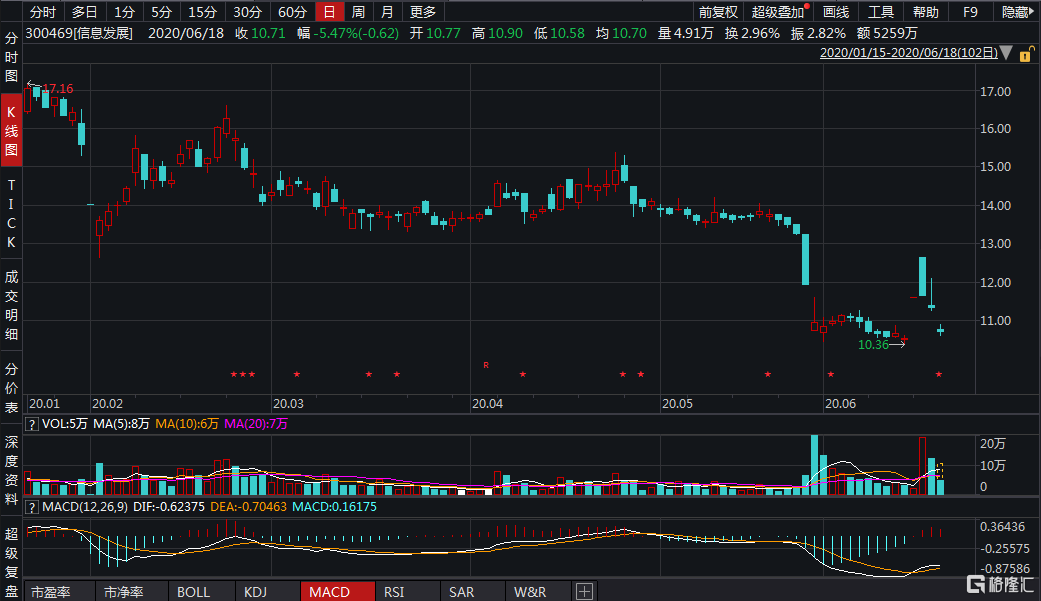Open 分时图 in the left sidebar
Viewport: 1041px width, 601px height.
[11, 57]
